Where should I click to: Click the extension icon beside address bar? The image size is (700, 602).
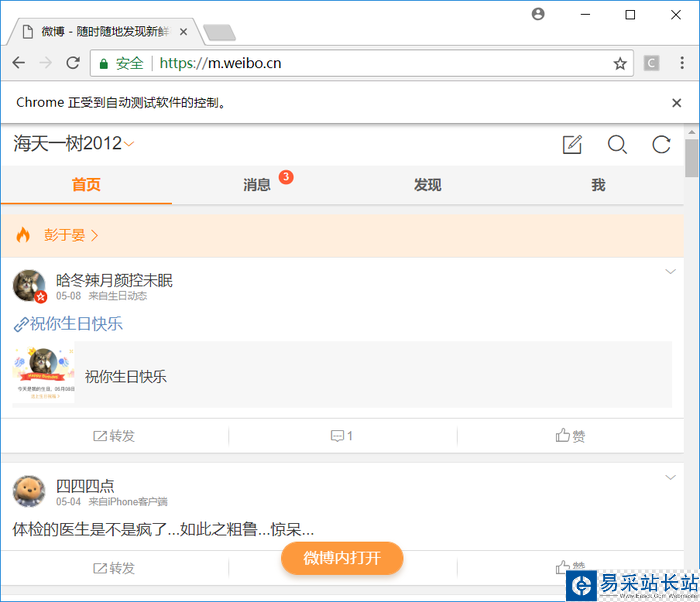(651, 63)
